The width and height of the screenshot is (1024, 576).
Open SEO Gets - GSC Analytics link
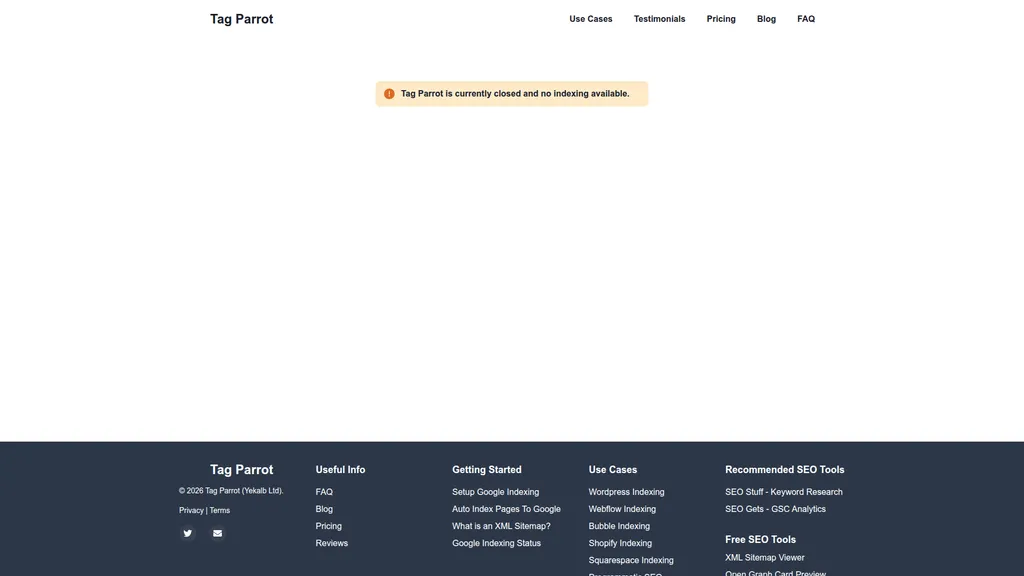pos(775,509)
